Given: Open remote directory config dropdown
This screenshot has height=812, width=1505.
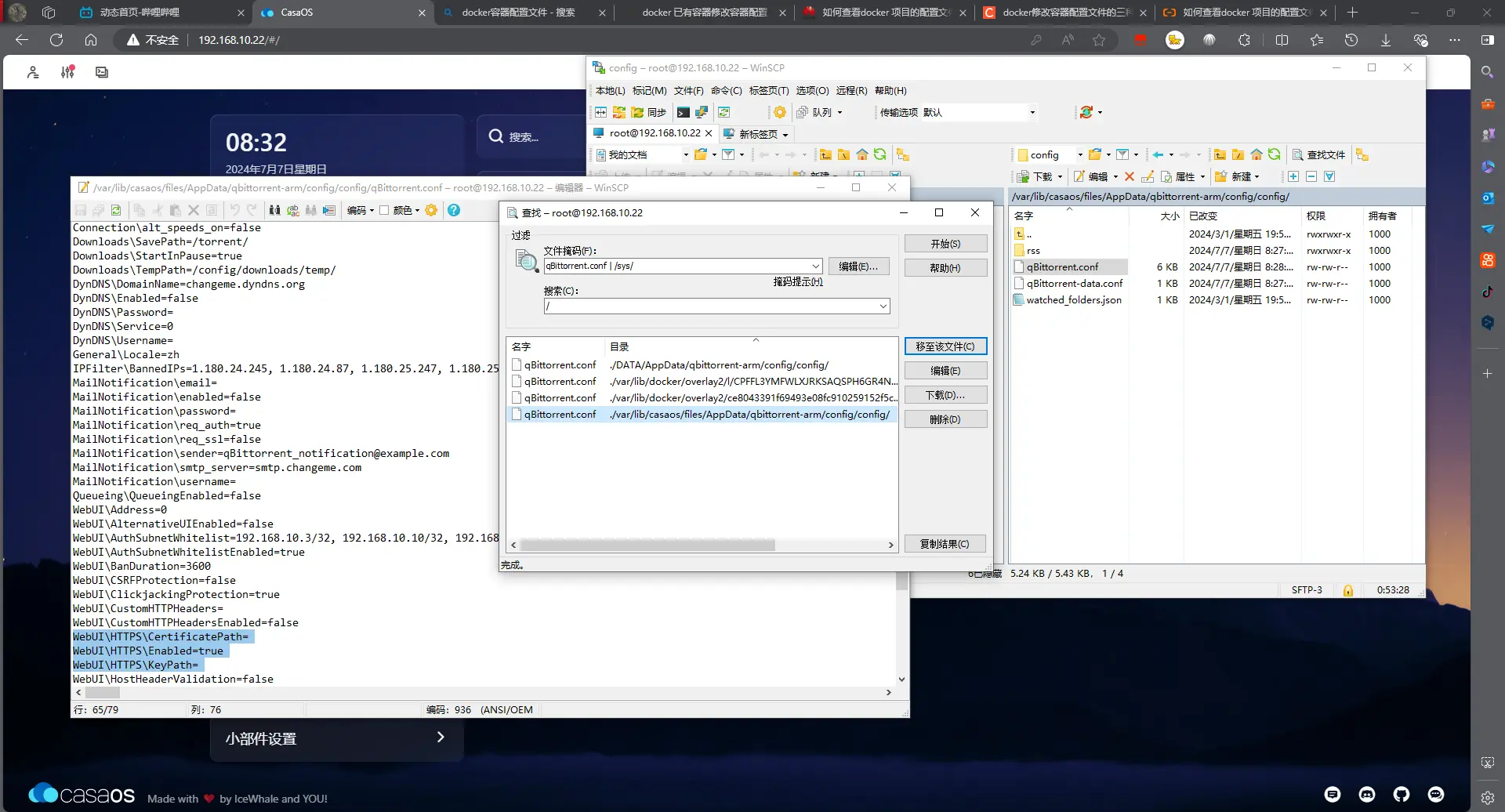Looking at the screenshot, I should click(x=1080, y=154).
